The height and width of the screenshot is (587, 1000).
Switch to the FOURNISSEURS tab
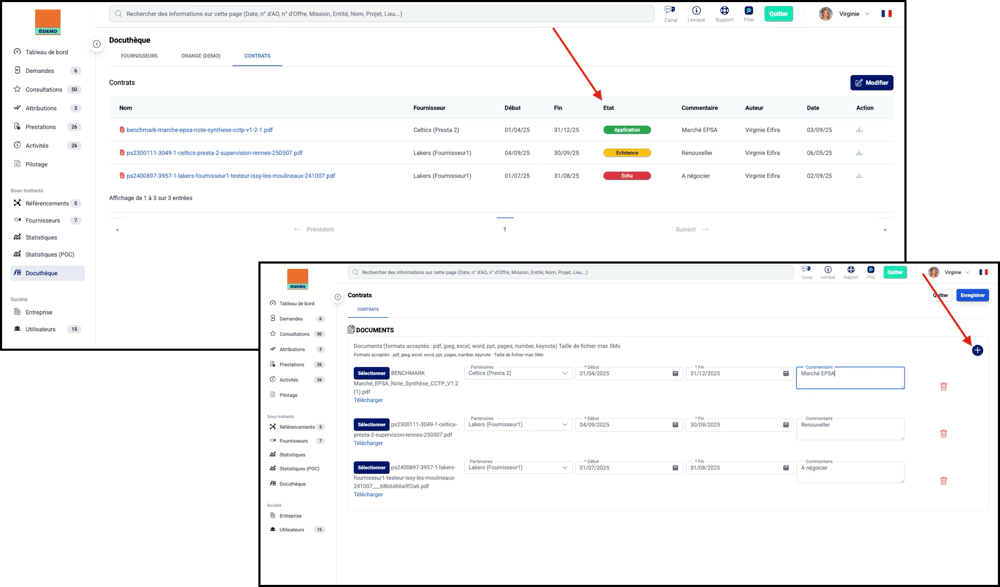click(x=139, y=56)
